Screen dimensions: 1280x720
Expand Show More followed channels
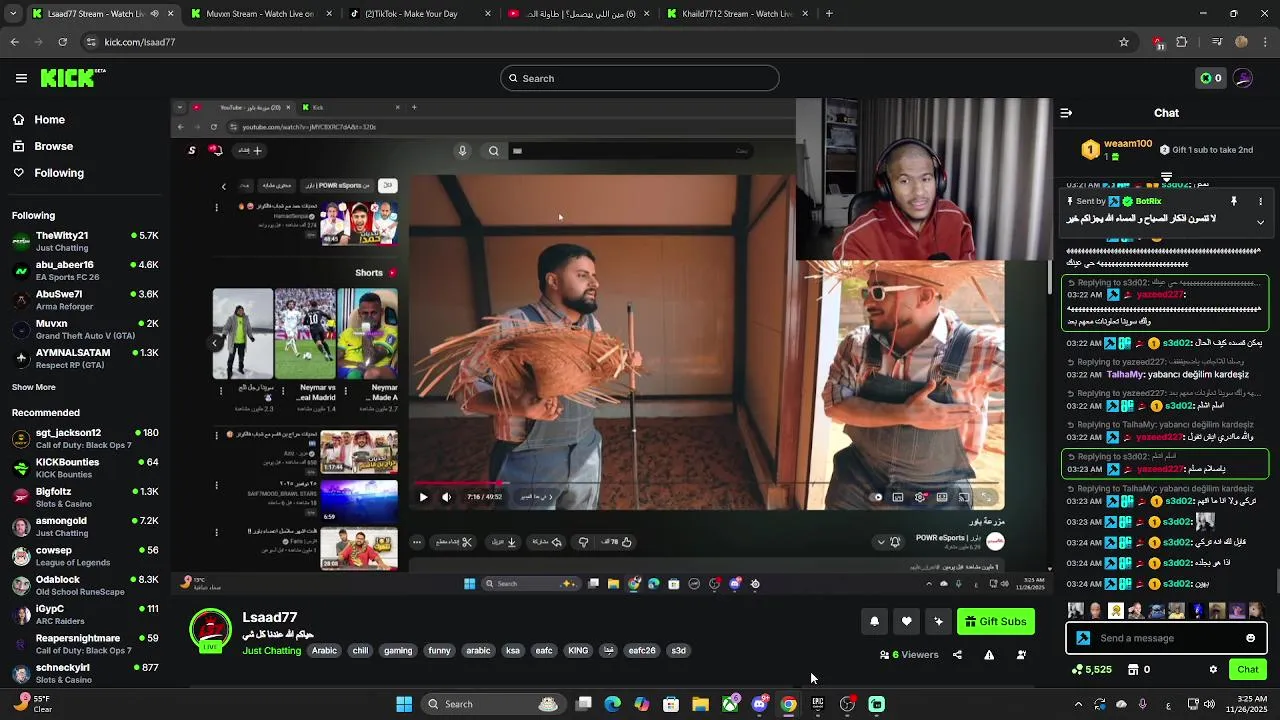[x=34, y=387]
